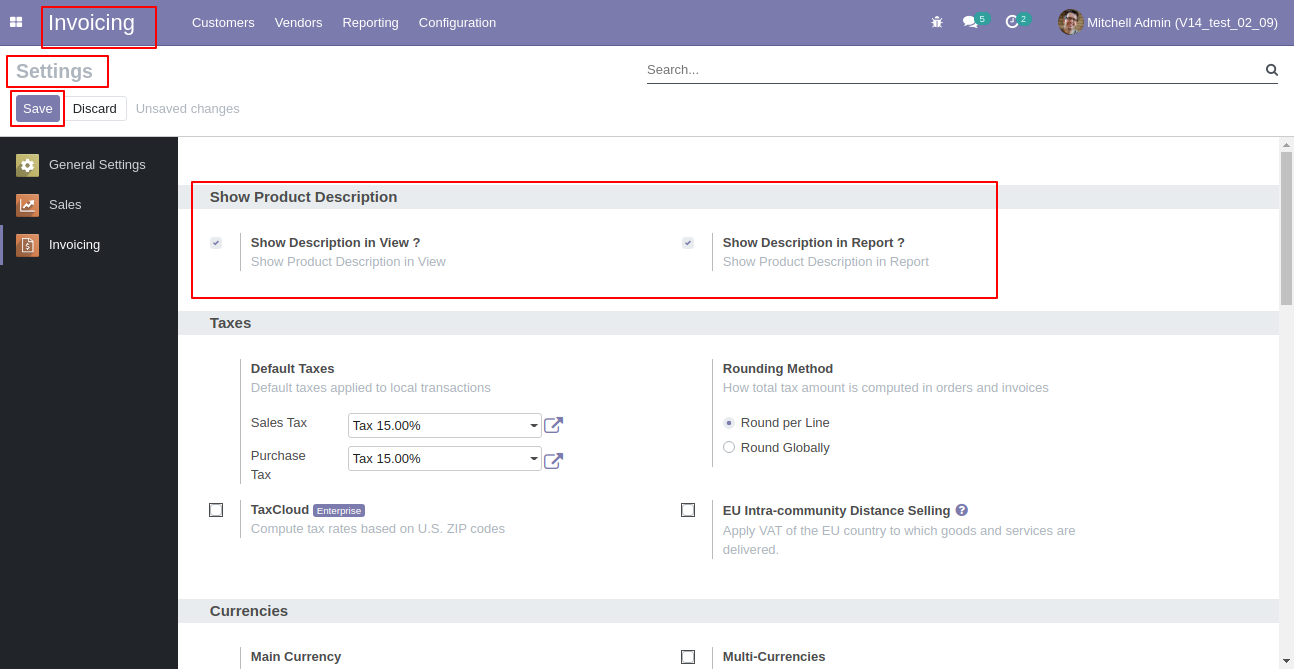Click the Sales chart icon
This screenshot has width=1294, height=669.
pos(28,205)
